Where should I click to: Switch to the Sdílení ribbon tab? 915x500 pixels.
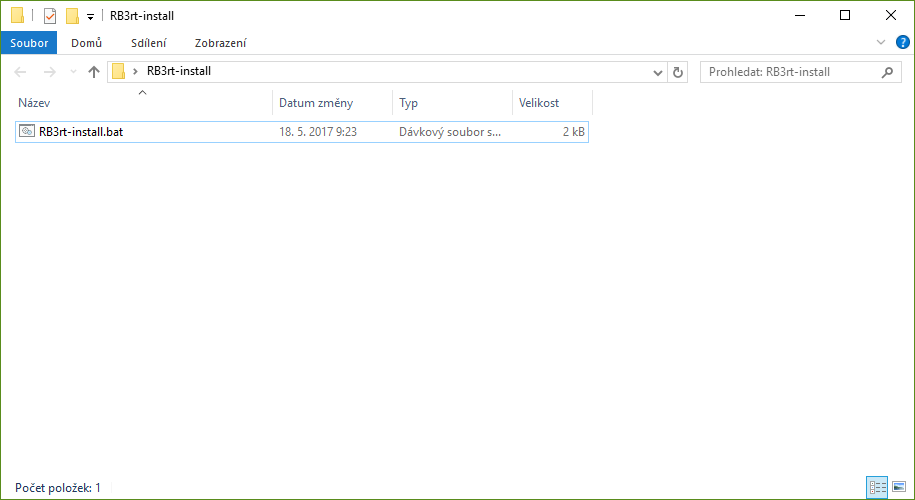pyautogui.click(x=148, y=43)
